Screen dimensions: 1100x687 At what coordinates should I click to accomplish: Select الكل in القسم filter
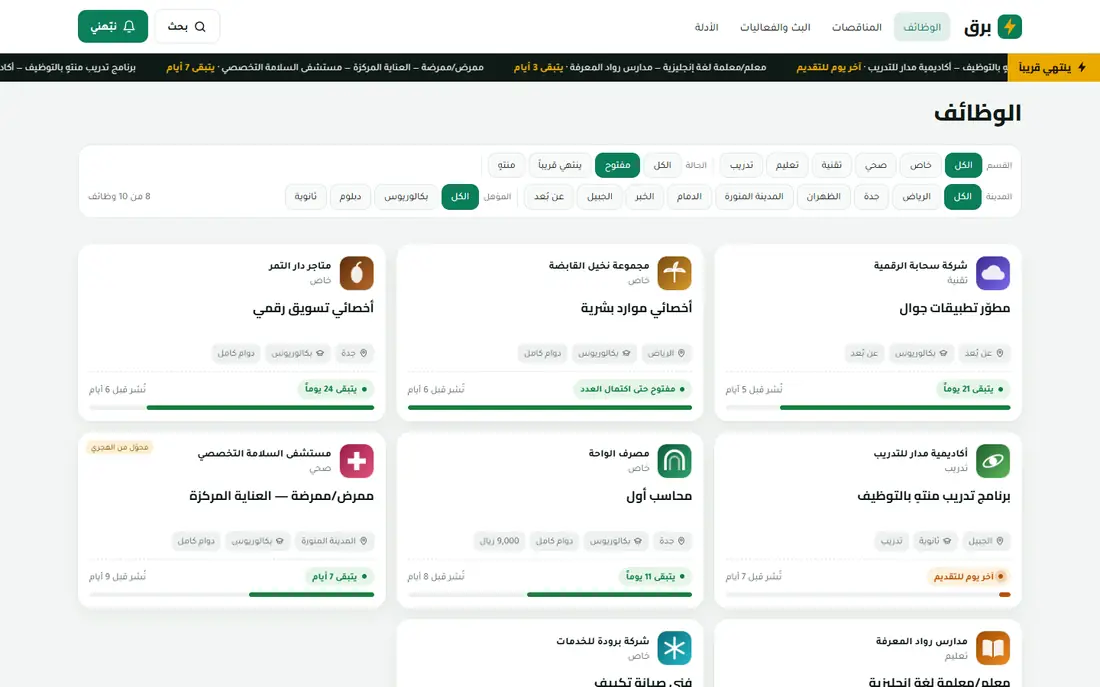[x=963, y=165]
